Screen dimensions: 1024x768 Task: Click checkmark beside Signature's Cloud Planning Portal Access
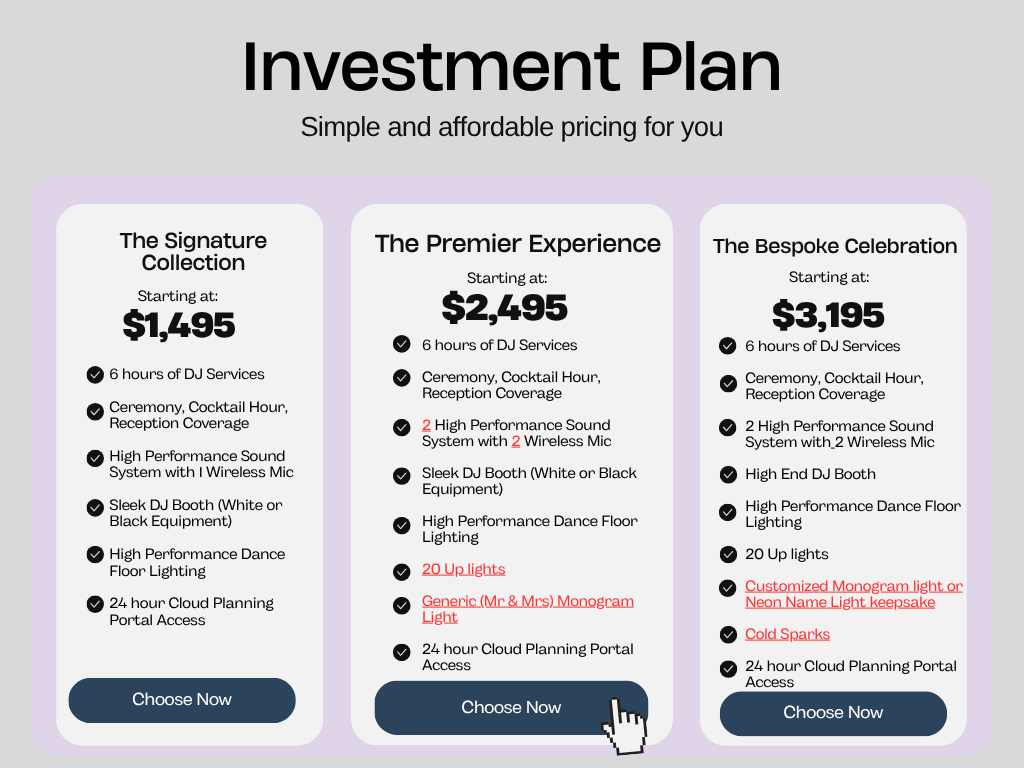point(95,605)
